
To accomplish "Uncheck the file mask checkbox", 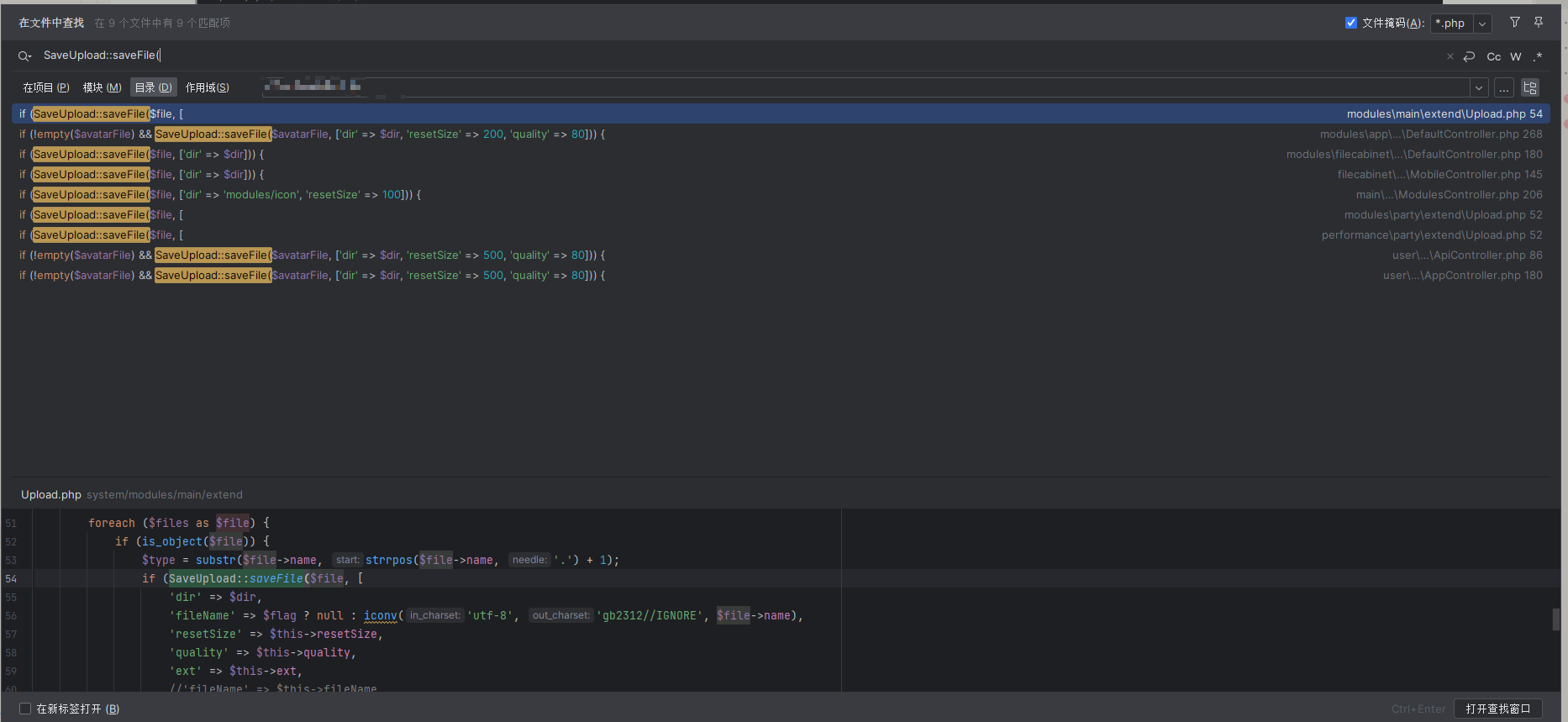I will [1351, 23].
